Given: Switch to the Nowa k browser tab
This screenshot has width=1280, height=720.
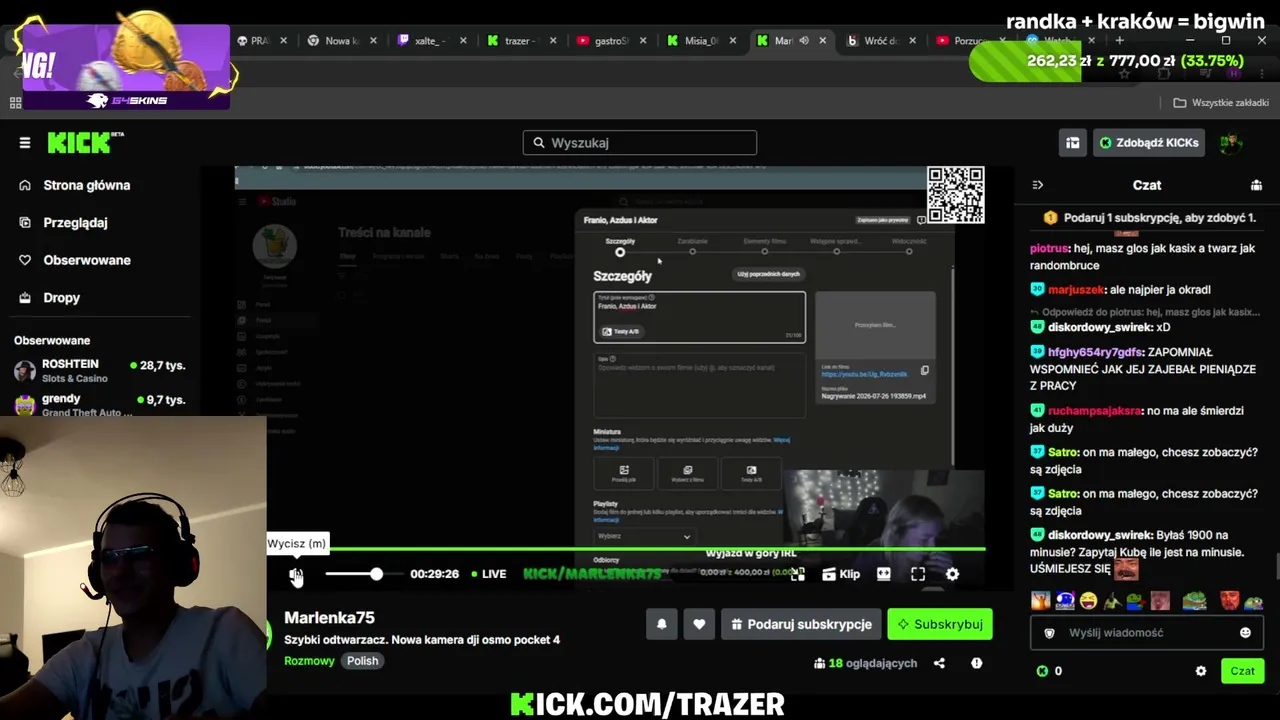Looking at the screenshot, I should [x=341, y=41].
